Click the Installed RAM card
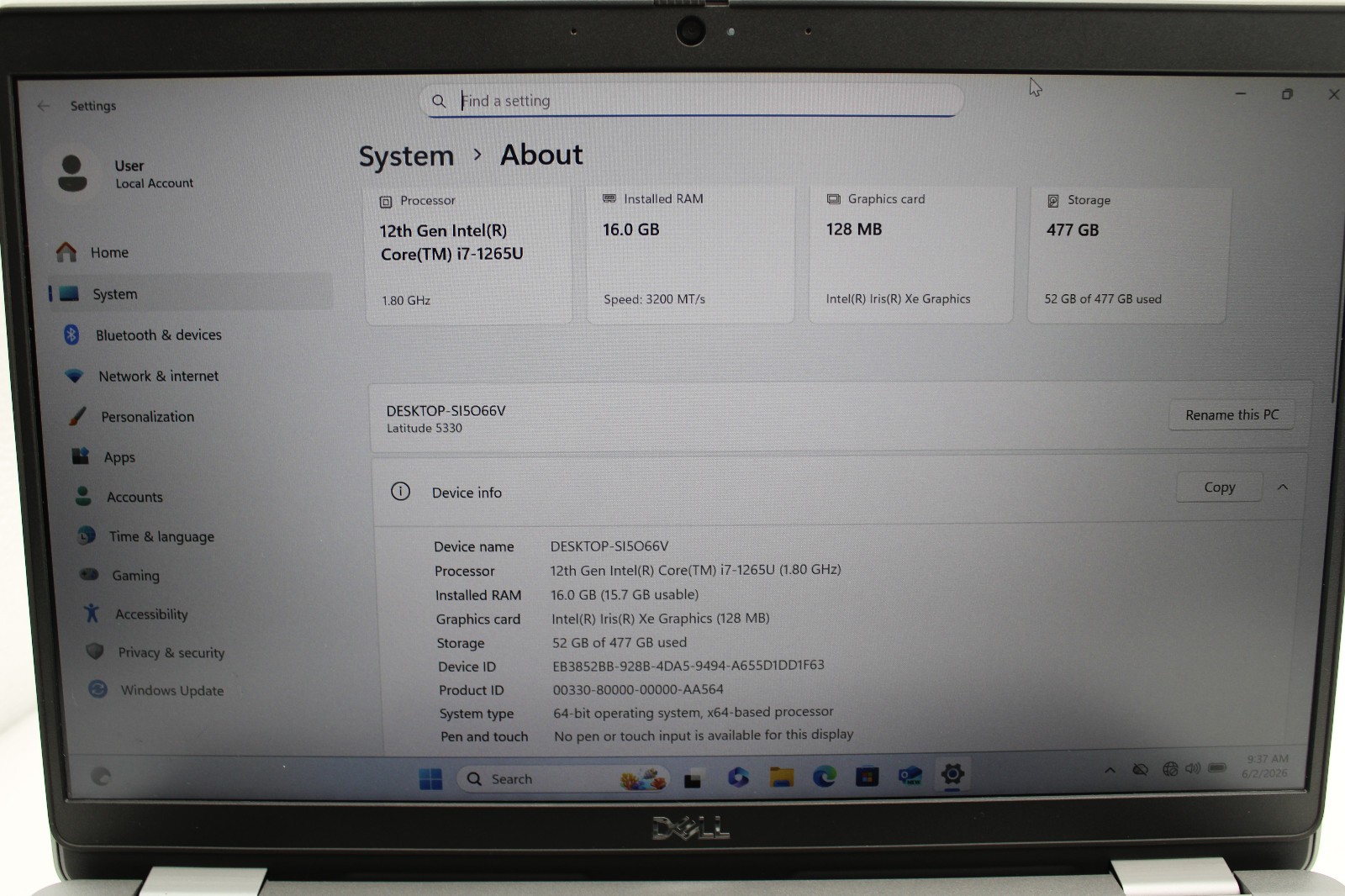 (690, 254)
